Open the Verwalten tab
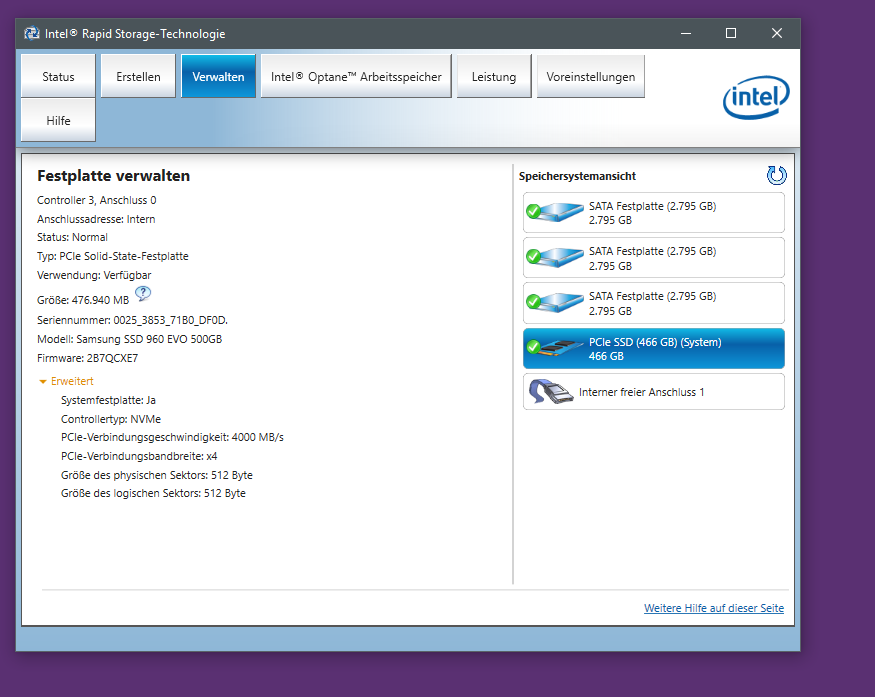875x697 pixels. (218, 76)
